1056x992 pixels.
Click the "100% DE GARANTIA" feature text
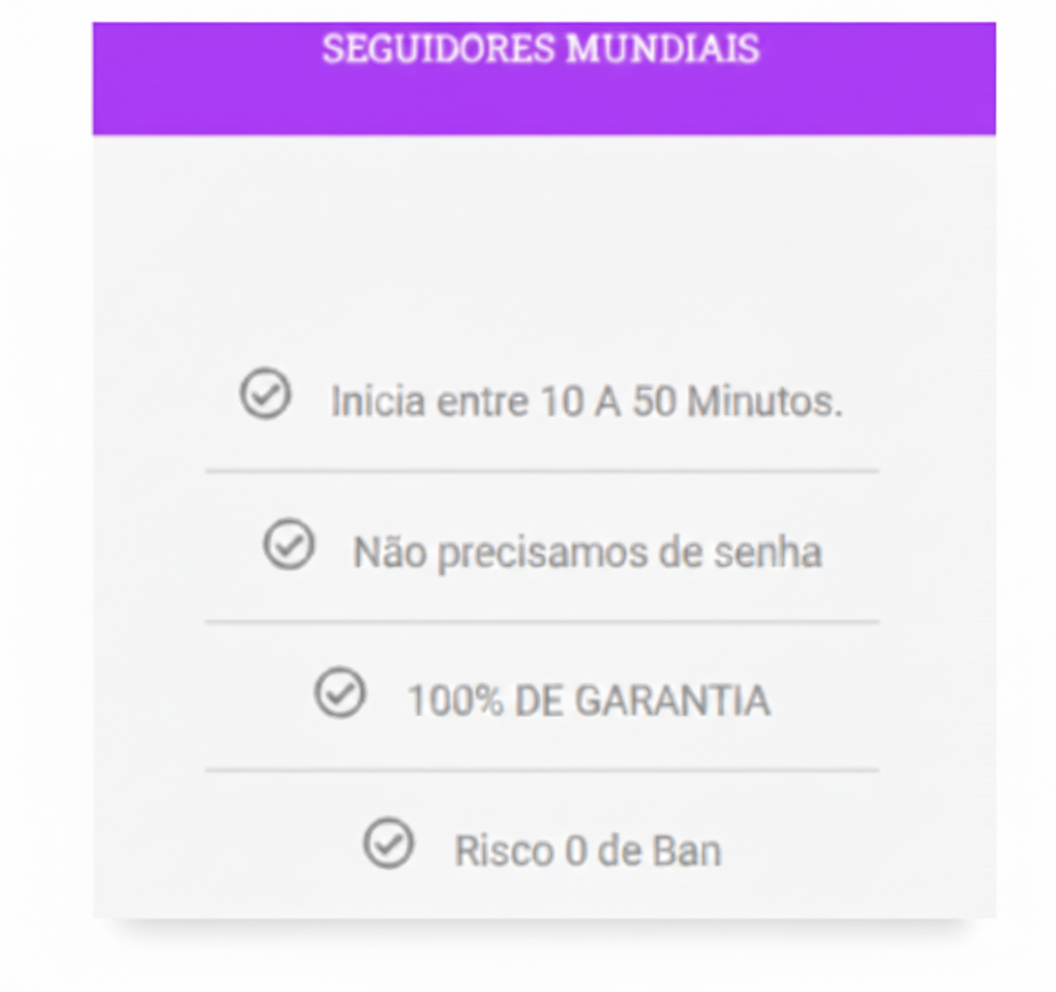coord(588,701)
